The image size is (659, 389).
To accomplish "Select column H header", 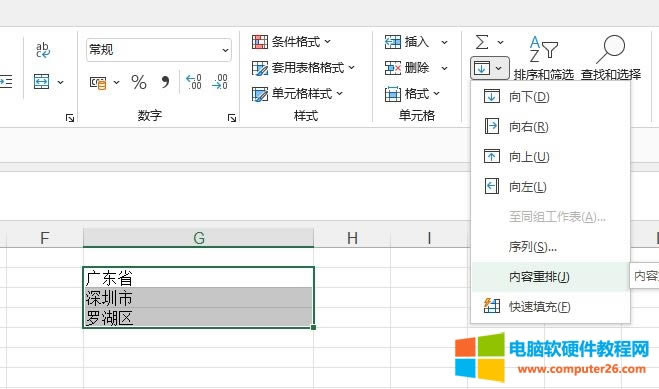I will pos(352,238).
